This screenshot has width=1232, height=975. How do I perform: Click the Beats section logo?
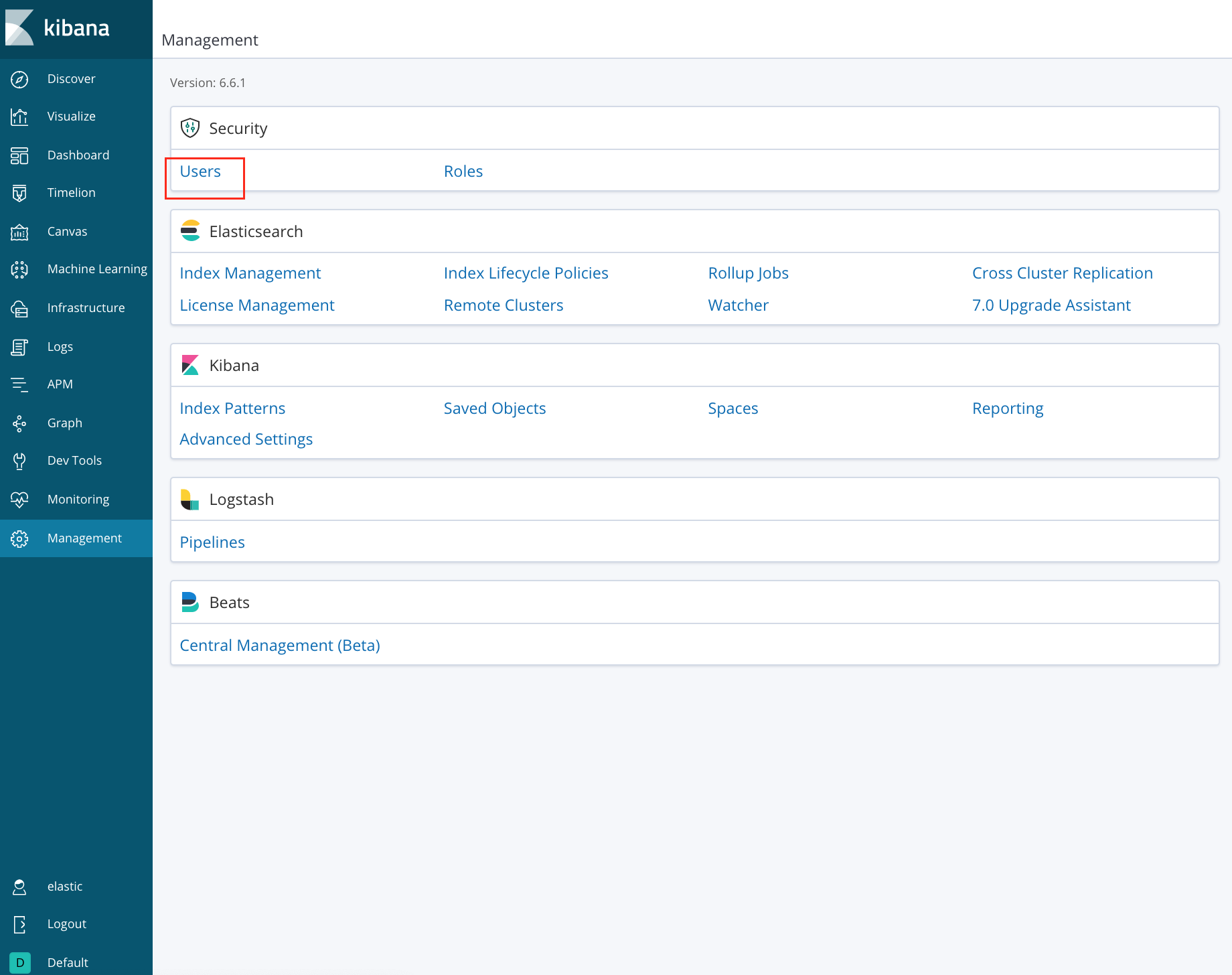pos(190,602)
